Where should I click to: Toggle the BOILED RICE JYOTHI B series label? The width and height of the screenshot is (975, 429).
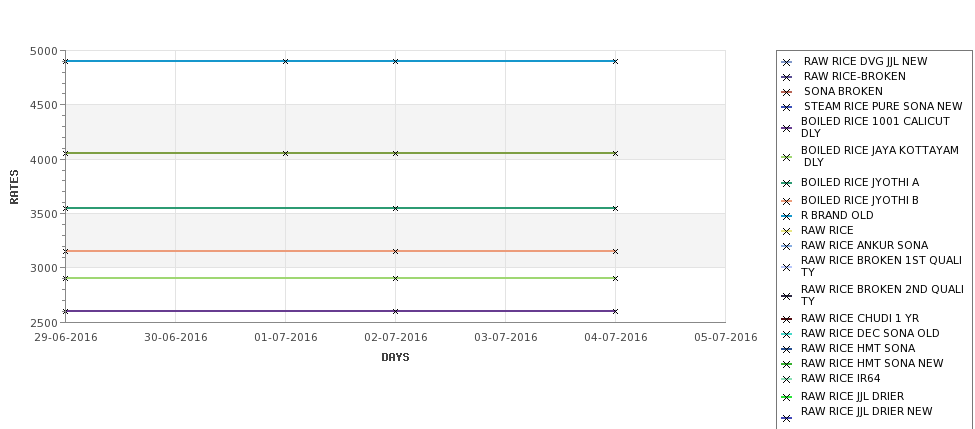pos(859,200)
